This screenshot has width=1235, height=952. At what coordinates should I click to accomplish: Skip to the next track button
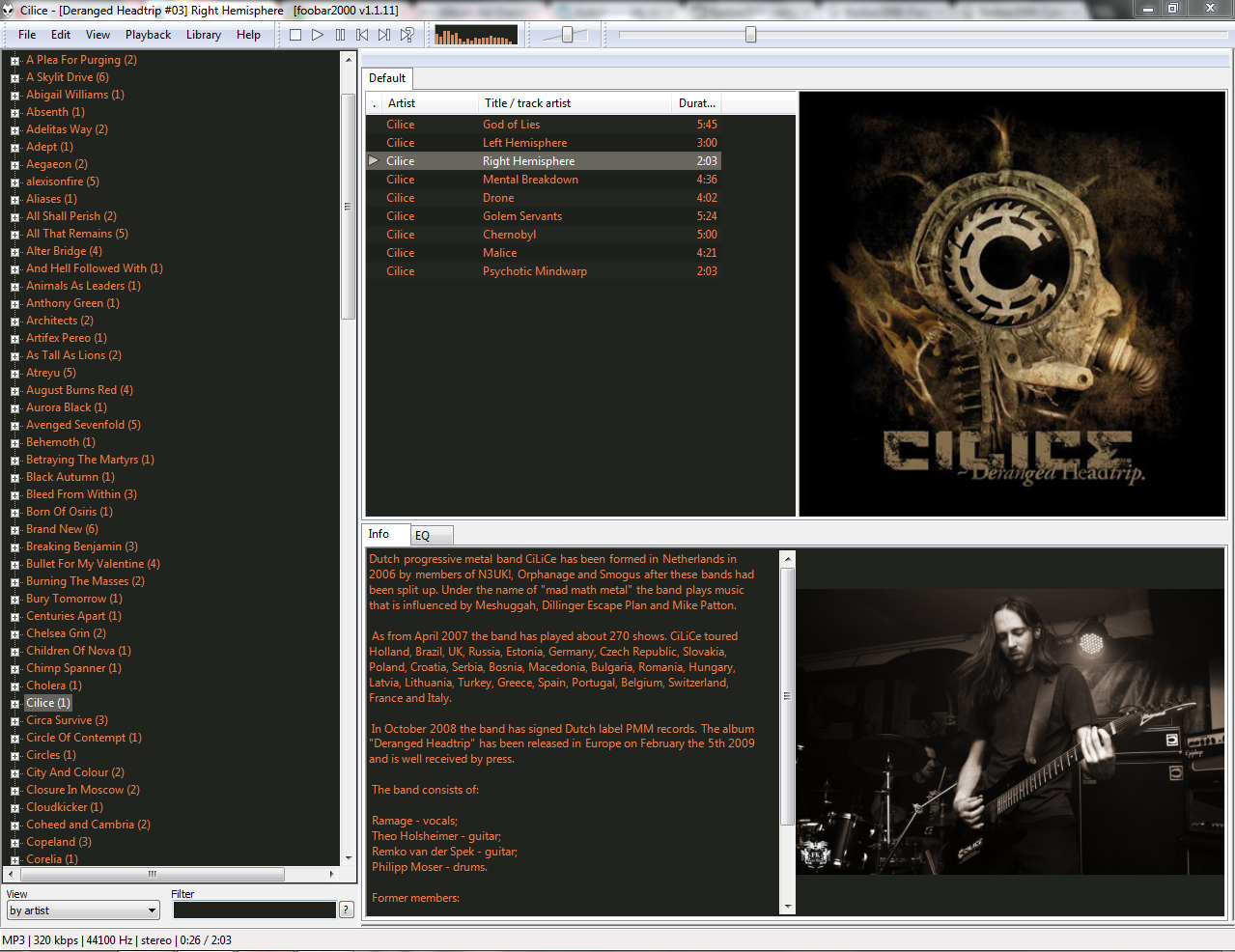(x=384, y=35)
